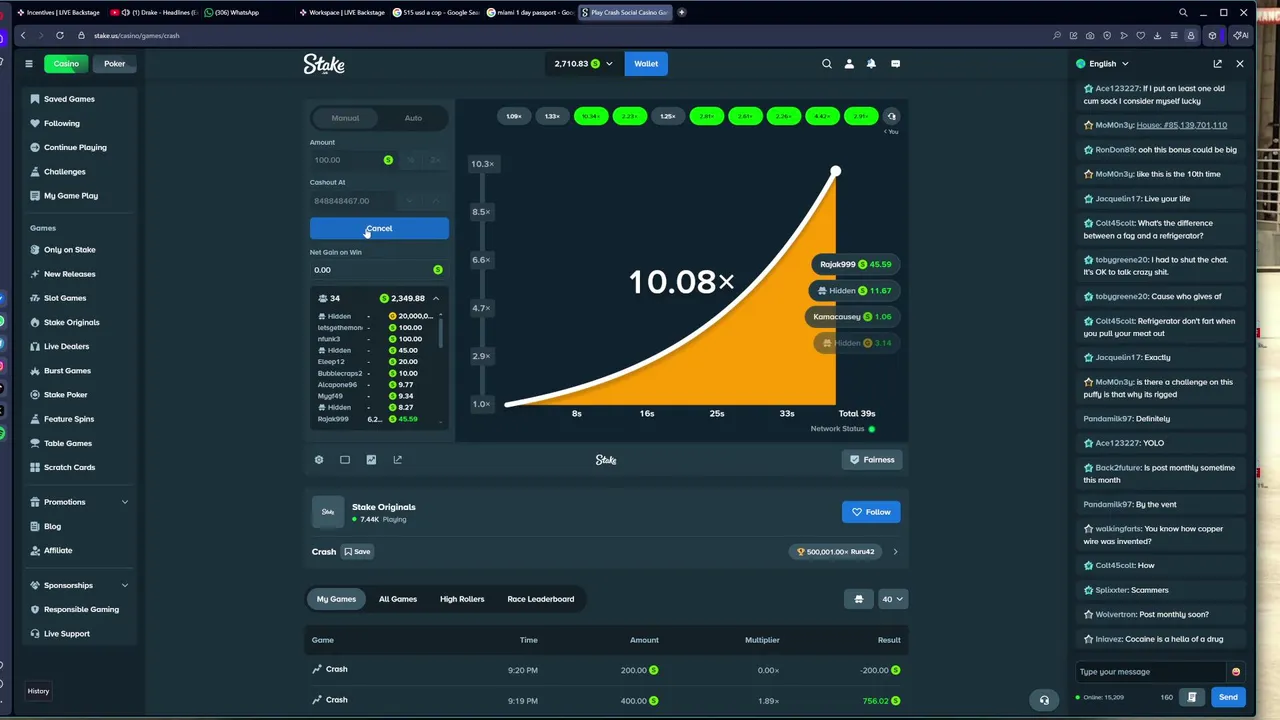Pop out the chat panel icon
1280x720 pixels.
point(1217,64)
